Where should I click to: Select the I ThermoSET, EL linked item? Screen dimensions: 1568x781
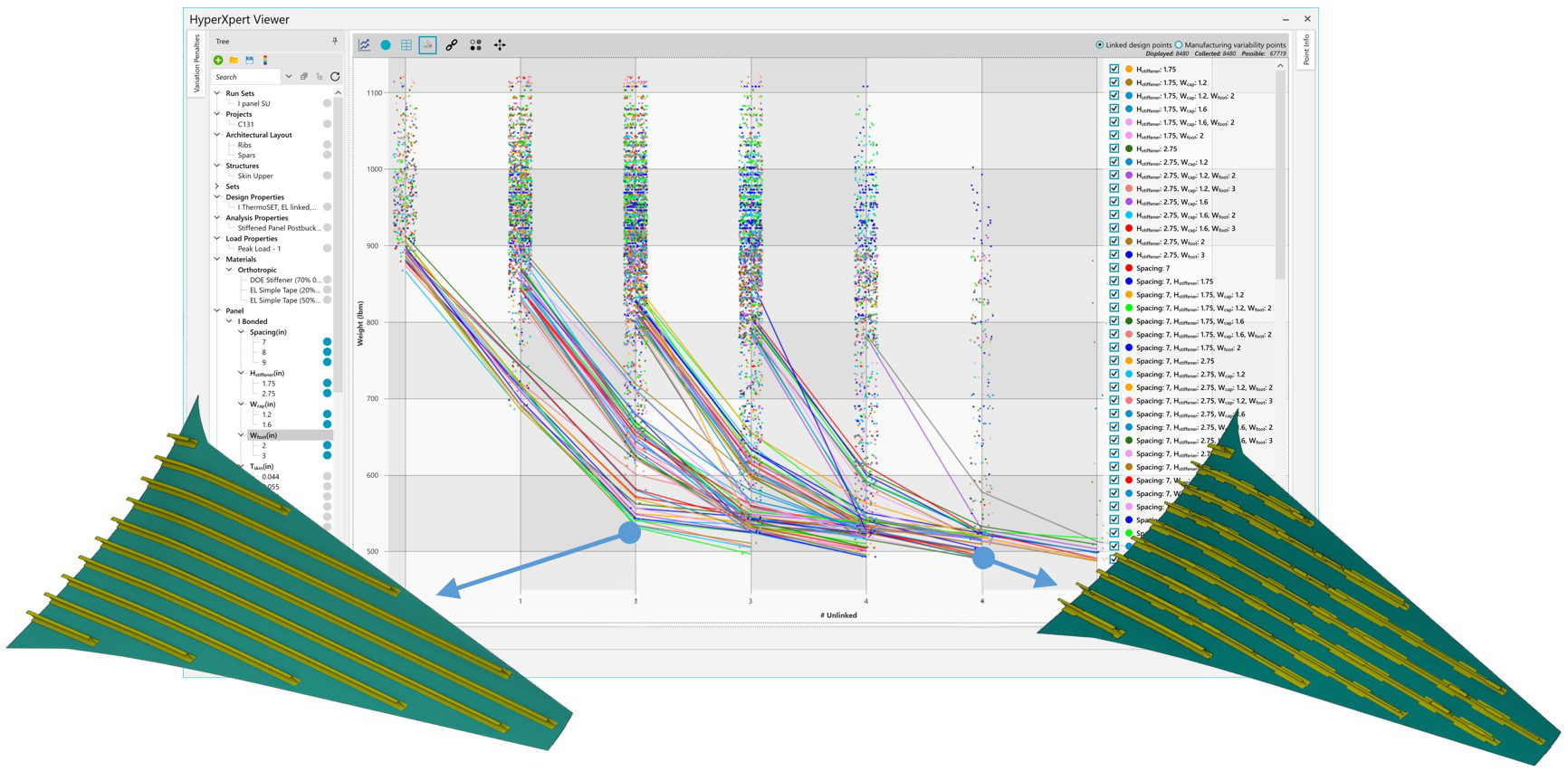click(x=277, y=207)
